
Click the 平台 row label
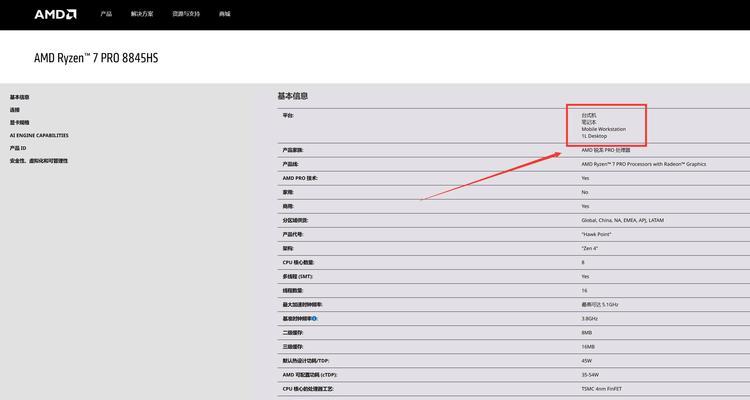[x=288, y=115]
